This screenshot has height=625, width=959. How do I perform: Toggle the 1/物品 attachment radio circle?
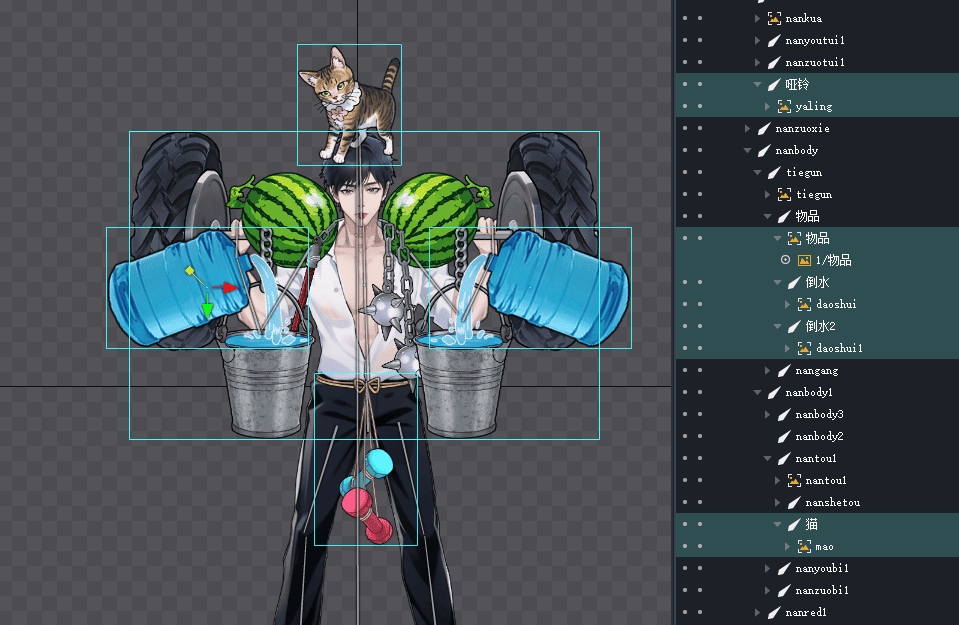[x=785, y=261]
